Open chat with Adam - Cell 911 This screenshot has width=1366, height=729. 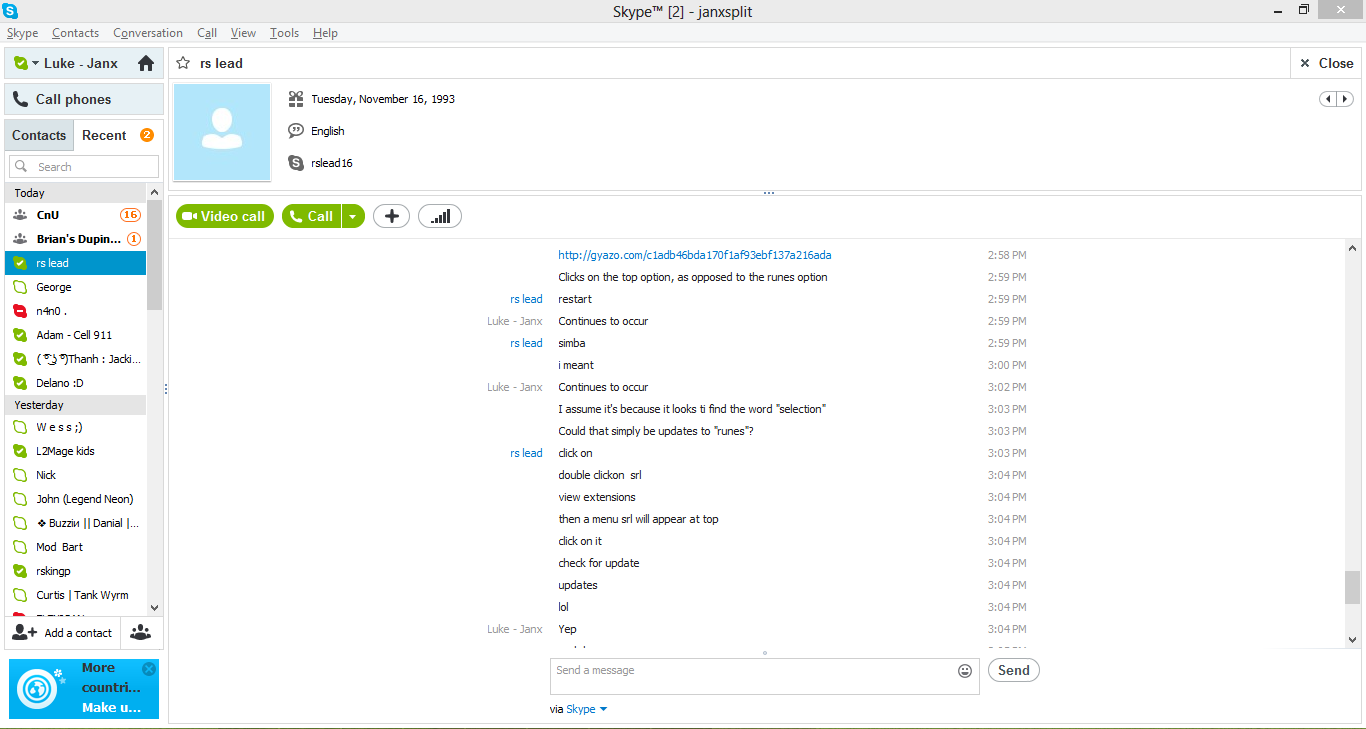[x=75, y=335]
